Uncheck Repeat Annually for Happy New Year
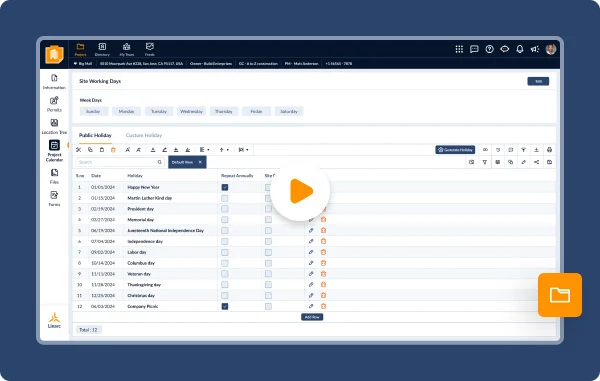The height and width of the screenshot is (381, 600). [x=225, y=187]
